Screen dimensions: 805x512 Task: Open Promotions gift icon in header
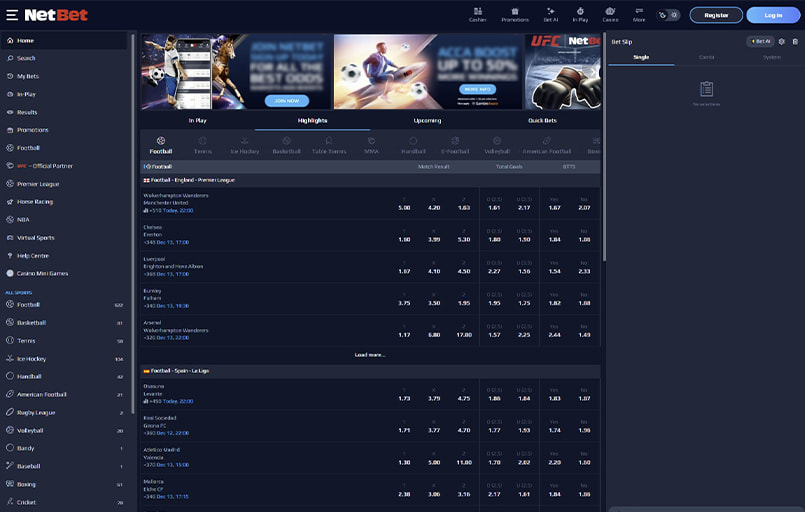click(x=515, y=14)
